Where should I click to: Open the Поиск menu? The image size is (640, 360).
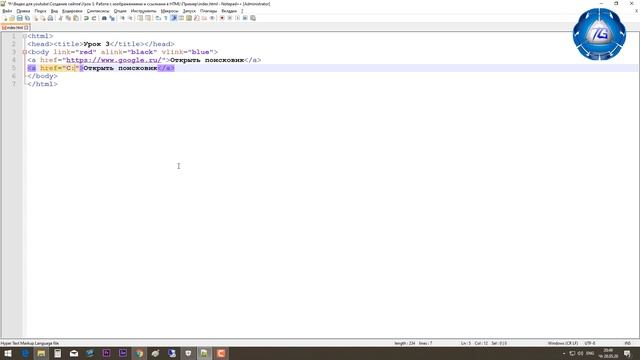pos(40,11)
